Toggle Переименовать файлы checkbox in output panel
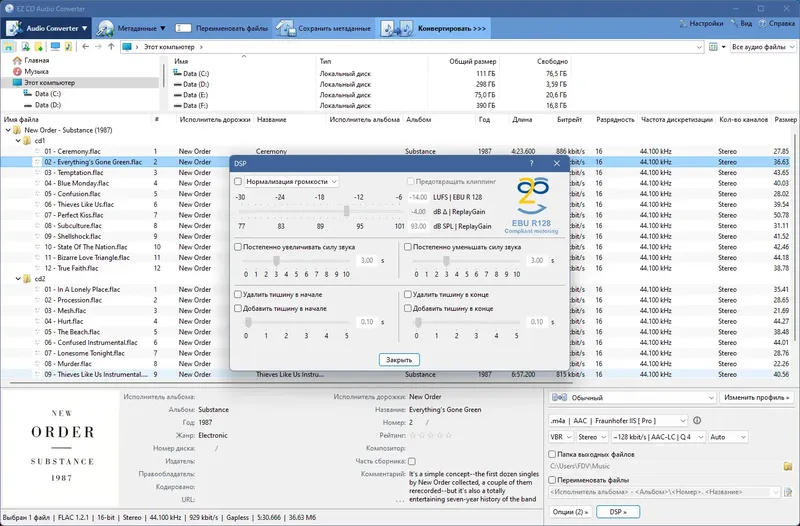800x526 pixels. 552,480
